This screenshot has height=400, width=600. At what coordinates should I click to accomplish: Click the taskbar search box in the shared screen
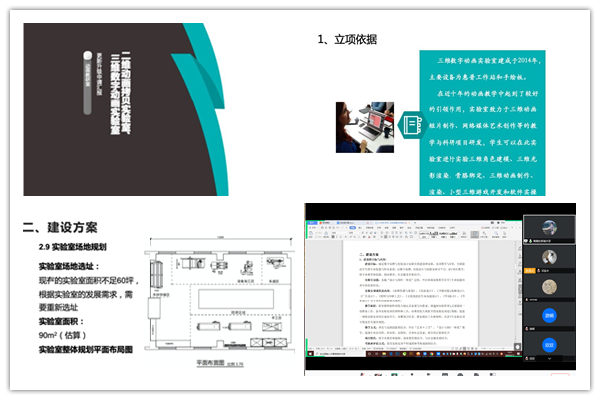(341, 354)
